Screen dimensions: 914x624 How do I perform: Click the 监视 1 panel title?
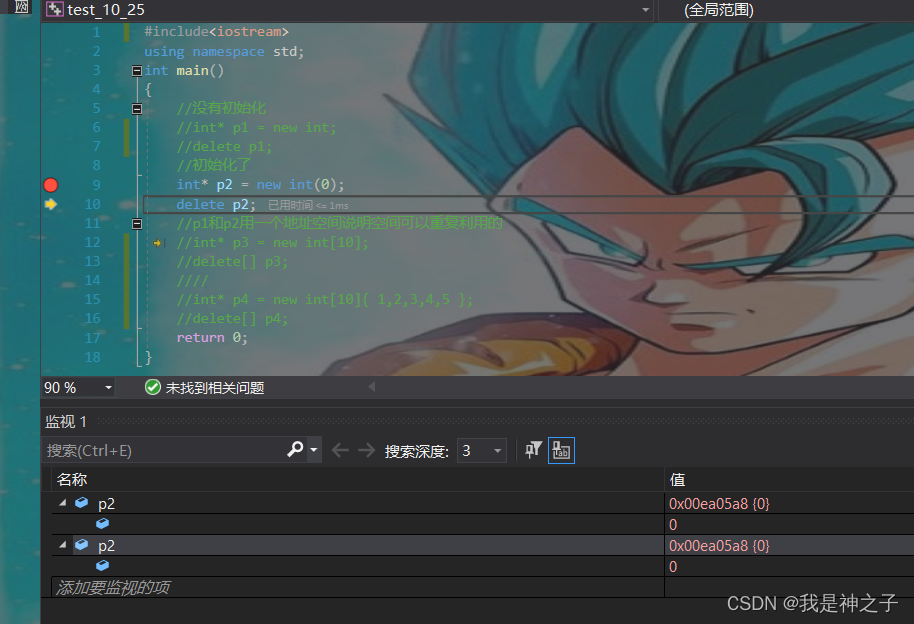[x=66, y=421]
